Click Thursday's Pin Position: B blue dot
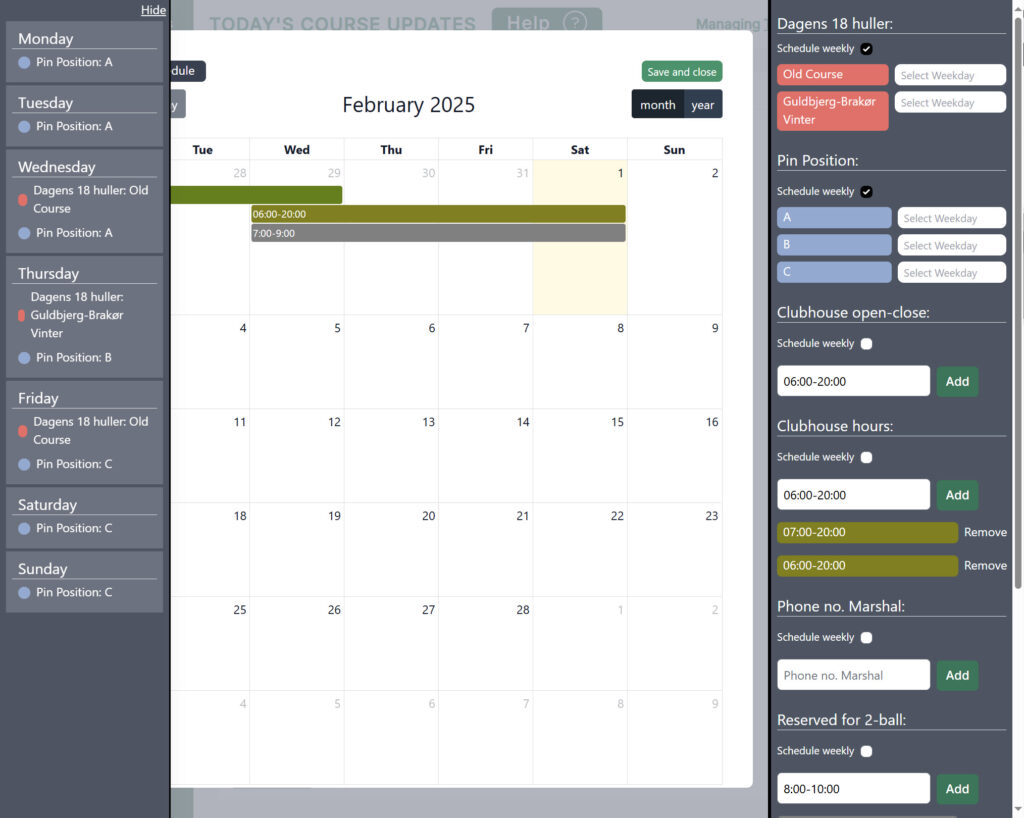 pyautogui.click(x=24, y=358)
